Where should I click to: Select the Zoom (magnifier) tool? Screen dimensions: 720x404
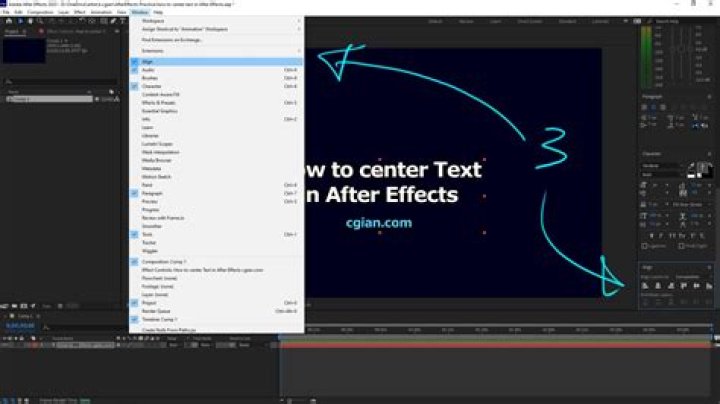pos(40,21)
